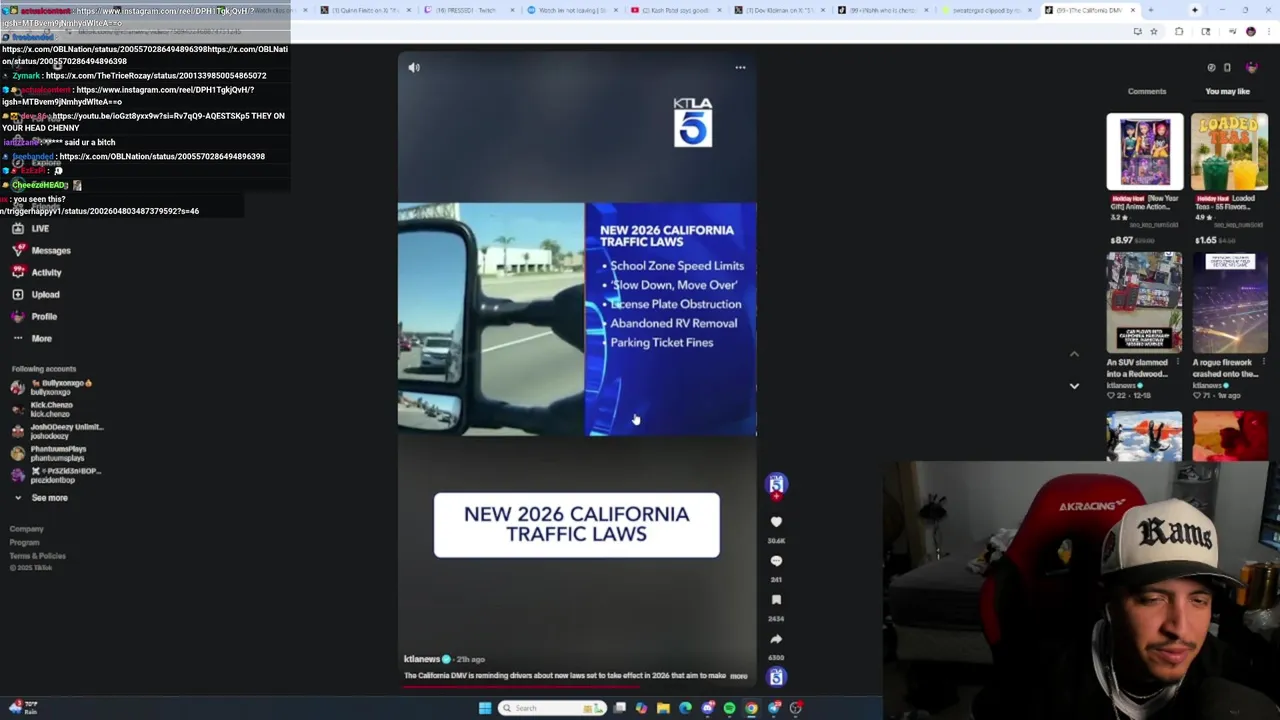Open ktlanews username link under the video
The width and height of the screenshot is (1280, 720).
pos(422,659)
